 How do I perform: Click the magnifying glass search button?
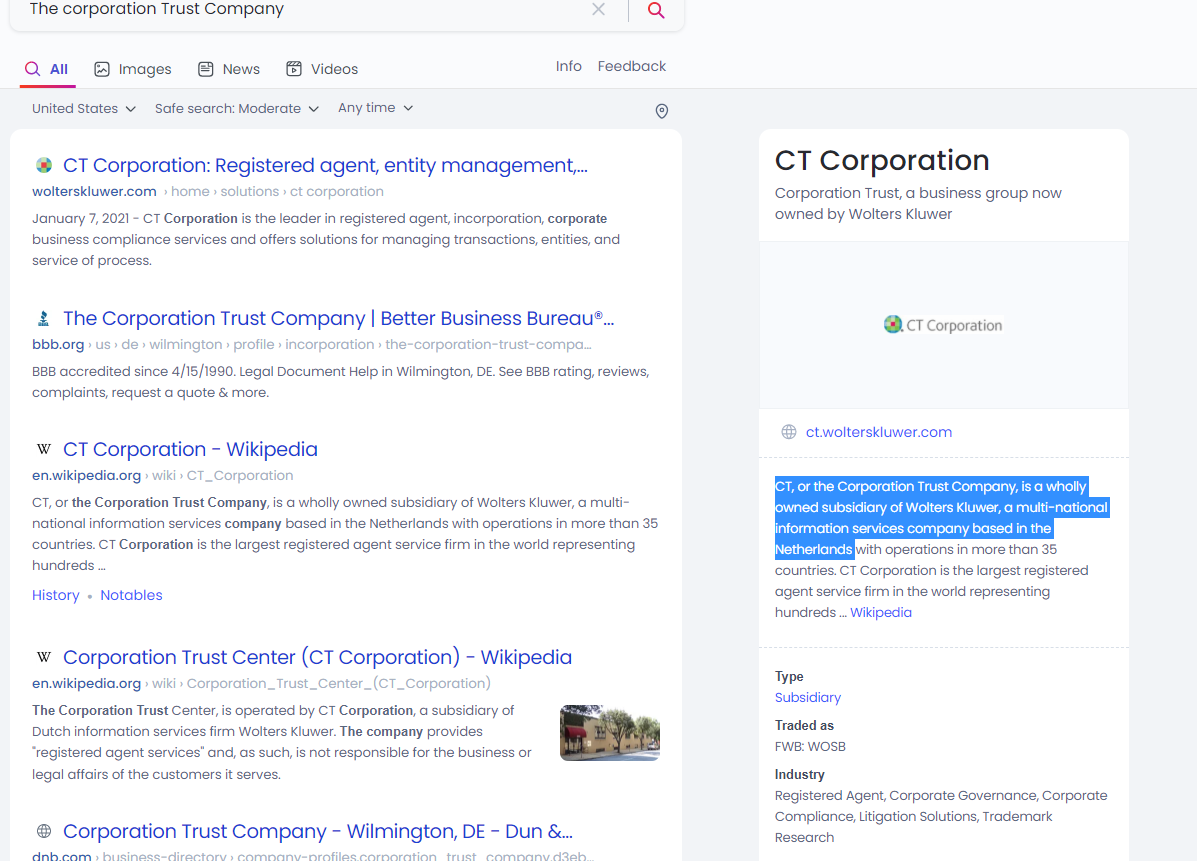656,10
